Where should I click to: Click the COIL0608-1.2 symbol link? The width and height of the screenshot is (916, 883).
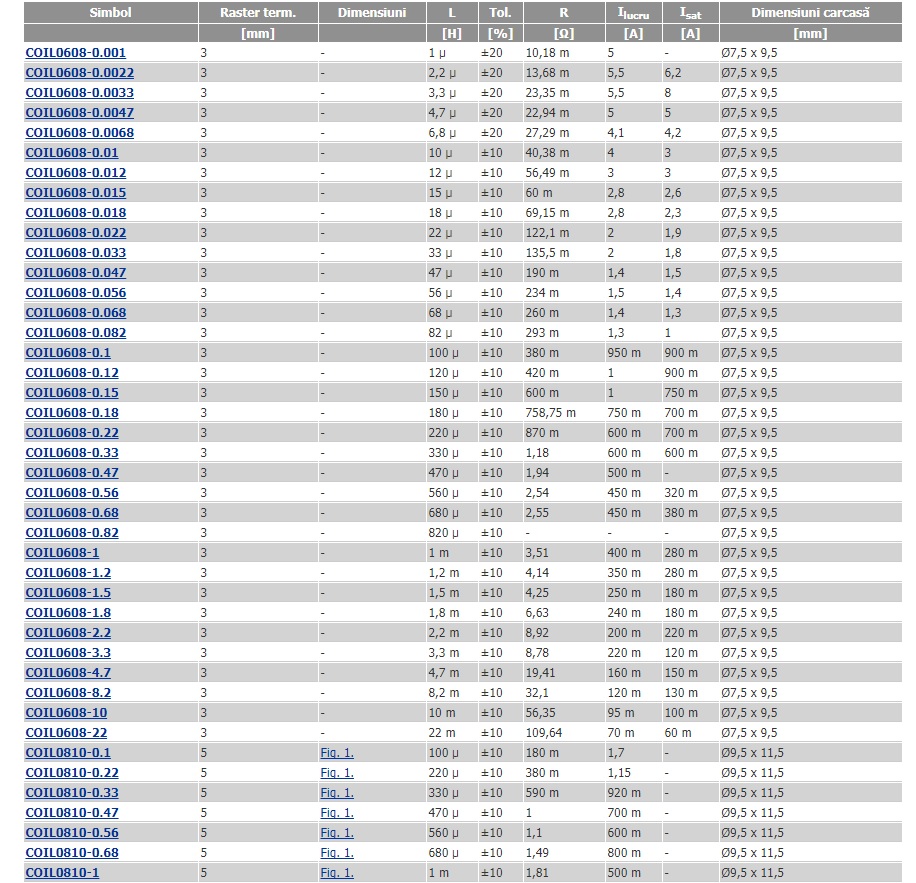click(68, 573)
